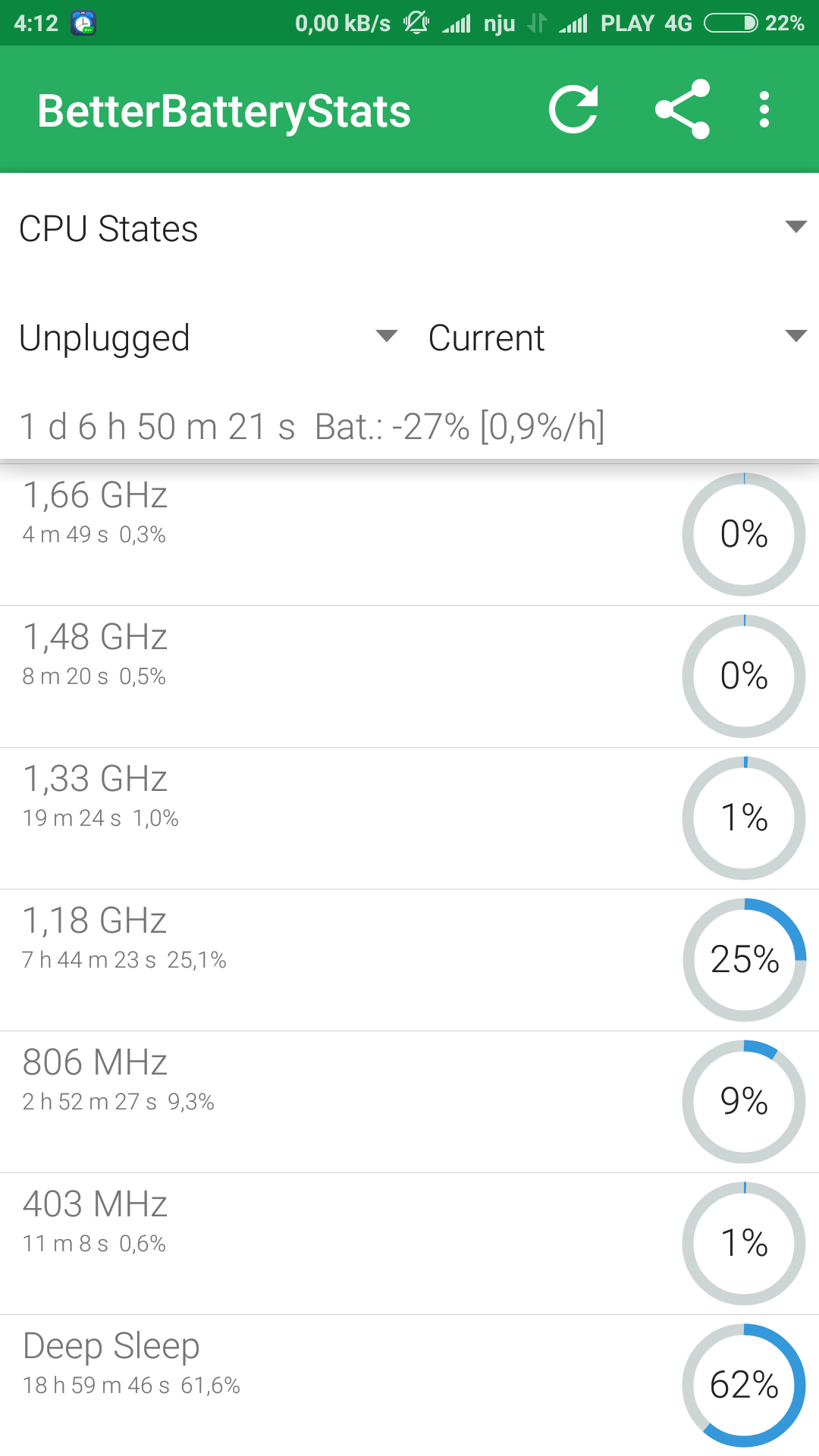Tap the refresh icon in toolbar
The image size is (819, 1456).
pyautogui.click(x=573, y=110)
